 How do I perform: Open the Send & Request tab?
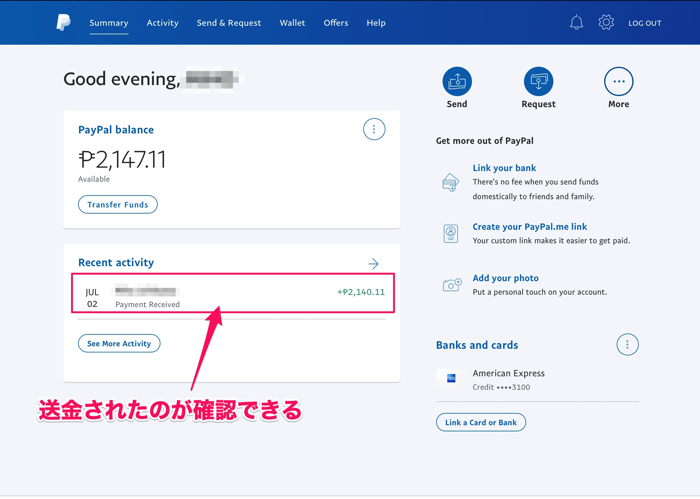coord(229,23)
